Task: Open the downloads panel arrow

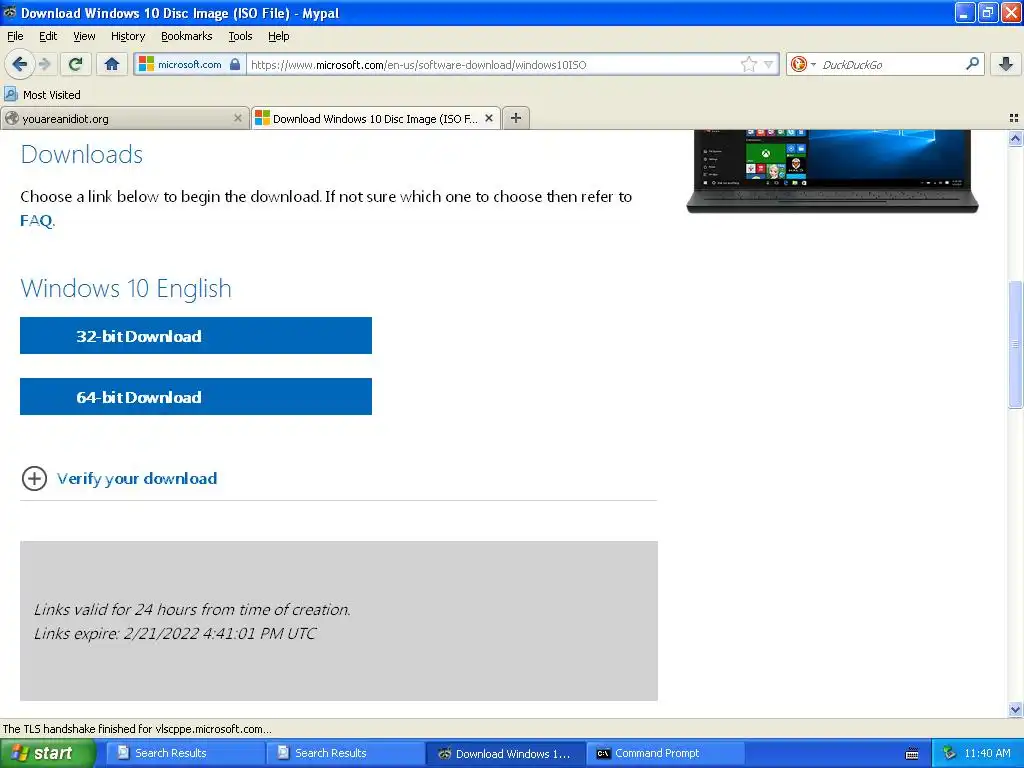Action: pos(1006,64)
